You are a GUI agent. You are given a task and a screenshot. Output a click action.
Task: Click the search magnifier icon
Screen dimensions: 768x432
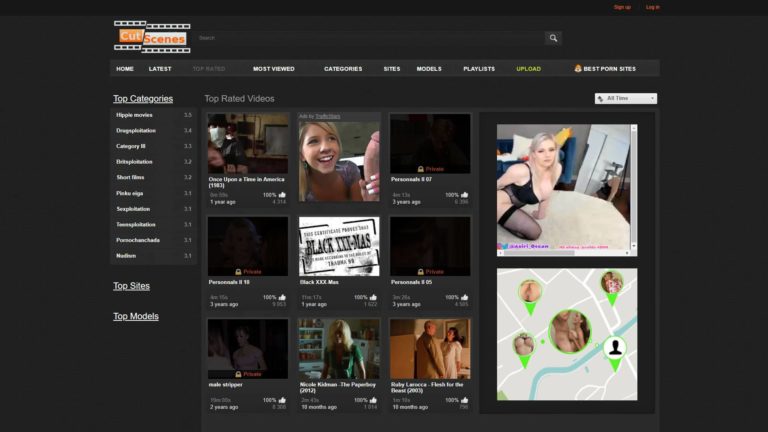point(553,38)
